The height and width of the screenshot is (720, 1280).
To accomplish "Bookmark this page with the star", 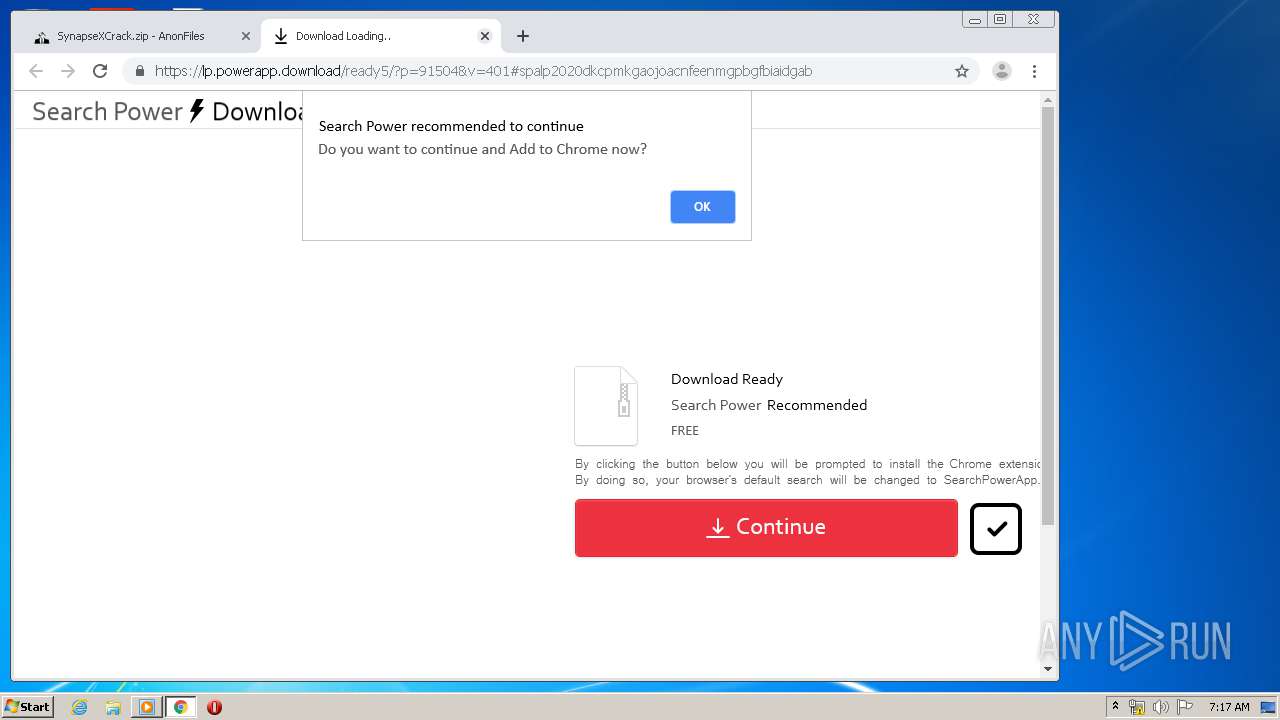I will point(962,71).
